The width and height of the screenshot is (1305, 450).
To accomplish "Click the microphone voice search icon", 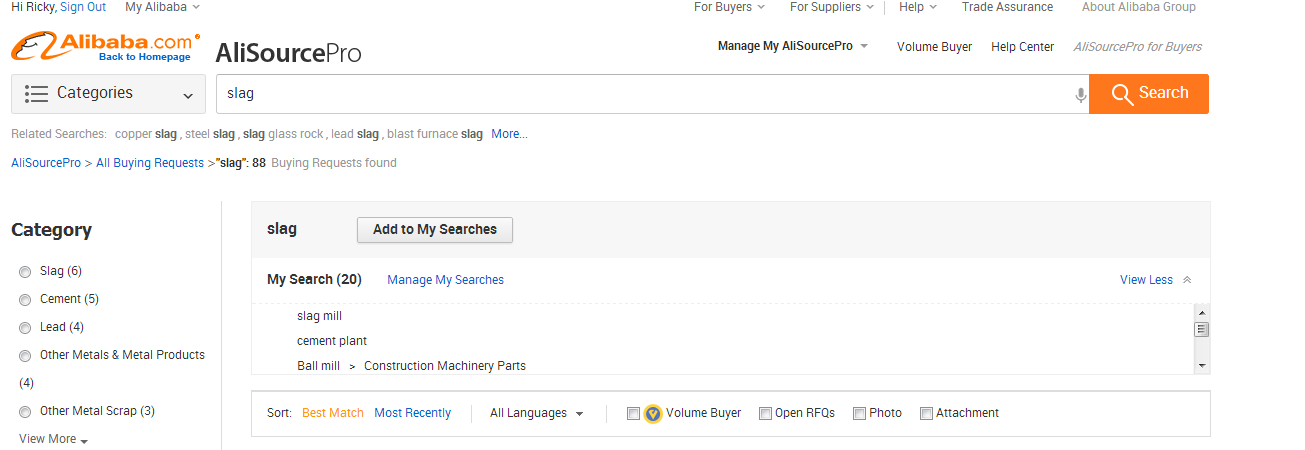I will click(x=1080, y=95).
